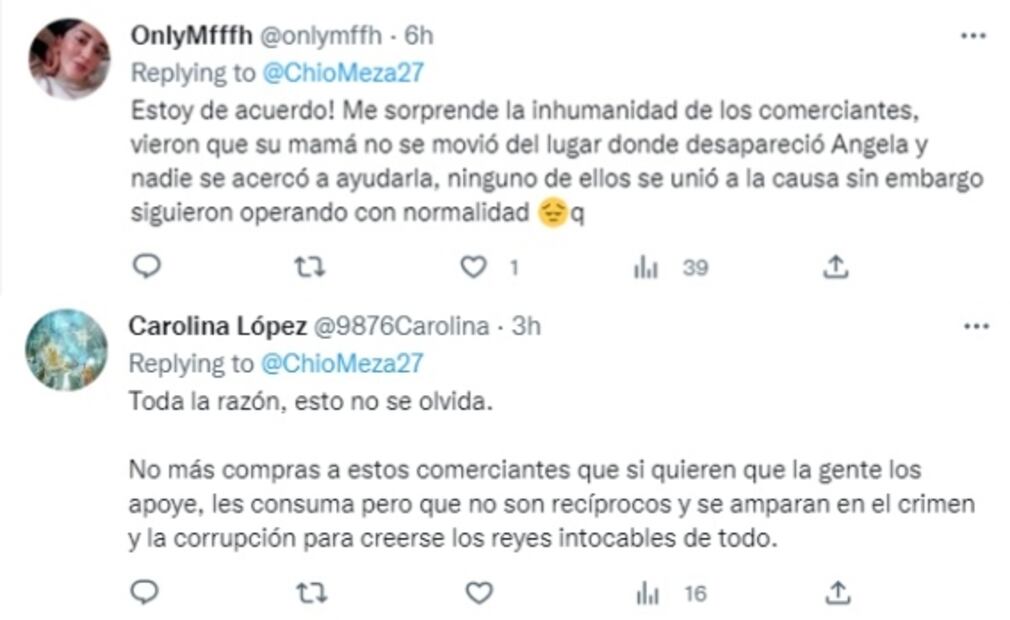Share OnlyMfffh's tweet
1010x620 pixels.
point(835,266)
